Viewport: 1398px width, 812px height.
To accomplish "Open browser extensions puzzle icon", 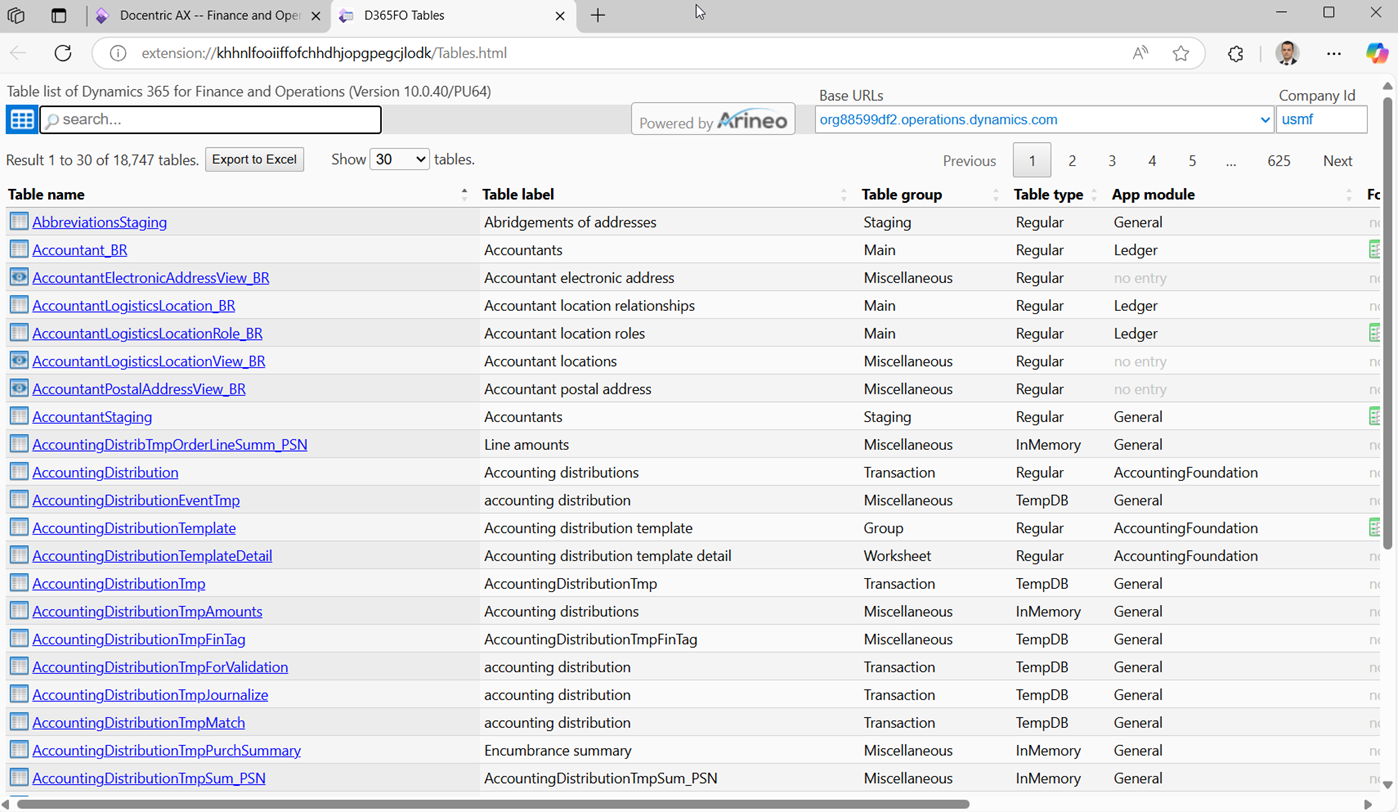I will pyautogui.click(x=1236, y=53).
